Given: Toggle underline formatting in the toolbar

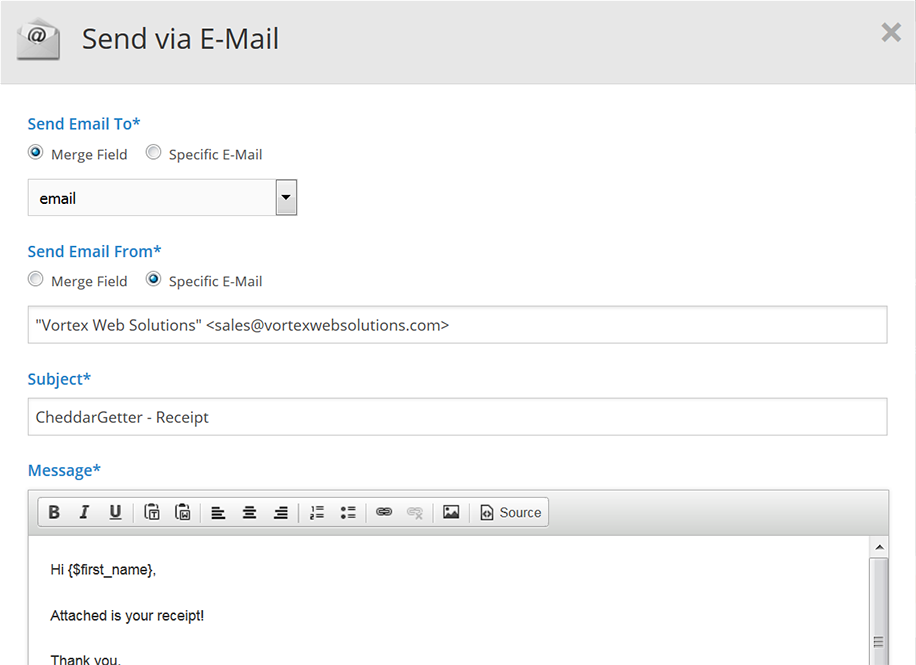Looking at the screenshot, I should click(115, 513).
